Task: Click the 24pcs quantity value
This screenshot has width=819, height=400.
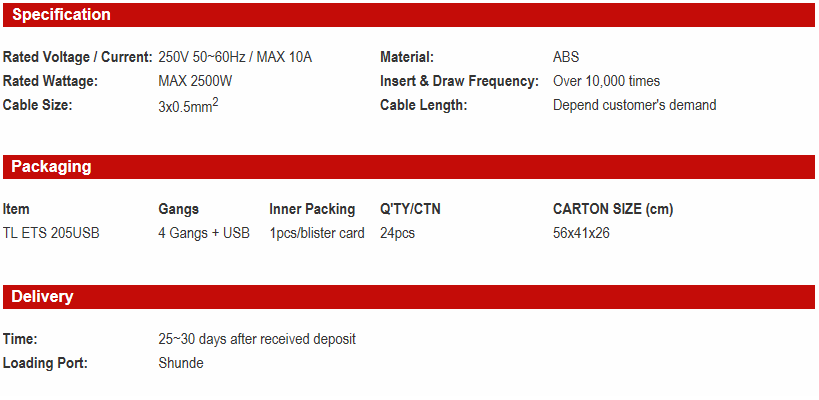Action: [x=397, y=233]
